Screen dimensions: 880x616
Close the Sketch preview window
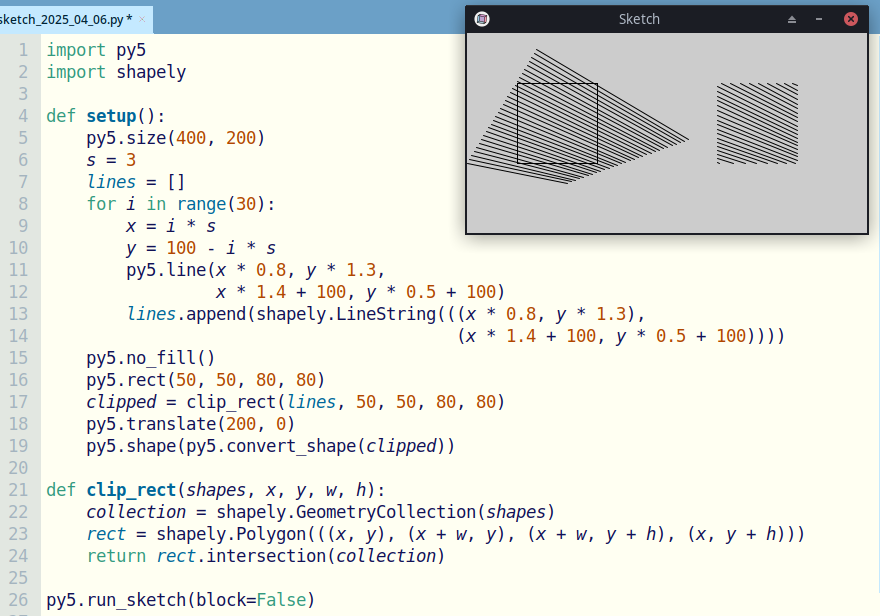(851, 19)
